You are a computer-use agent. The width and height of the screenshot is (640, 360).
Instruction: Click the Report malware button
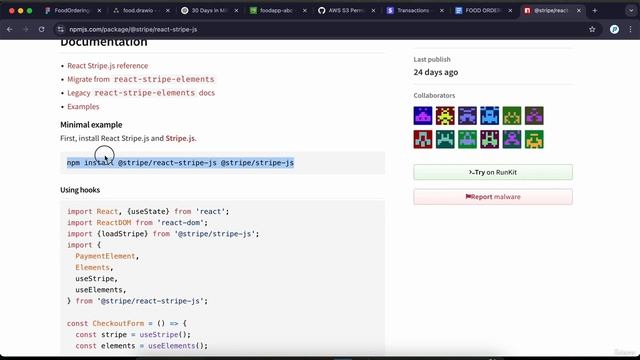[x=493, y=197]
